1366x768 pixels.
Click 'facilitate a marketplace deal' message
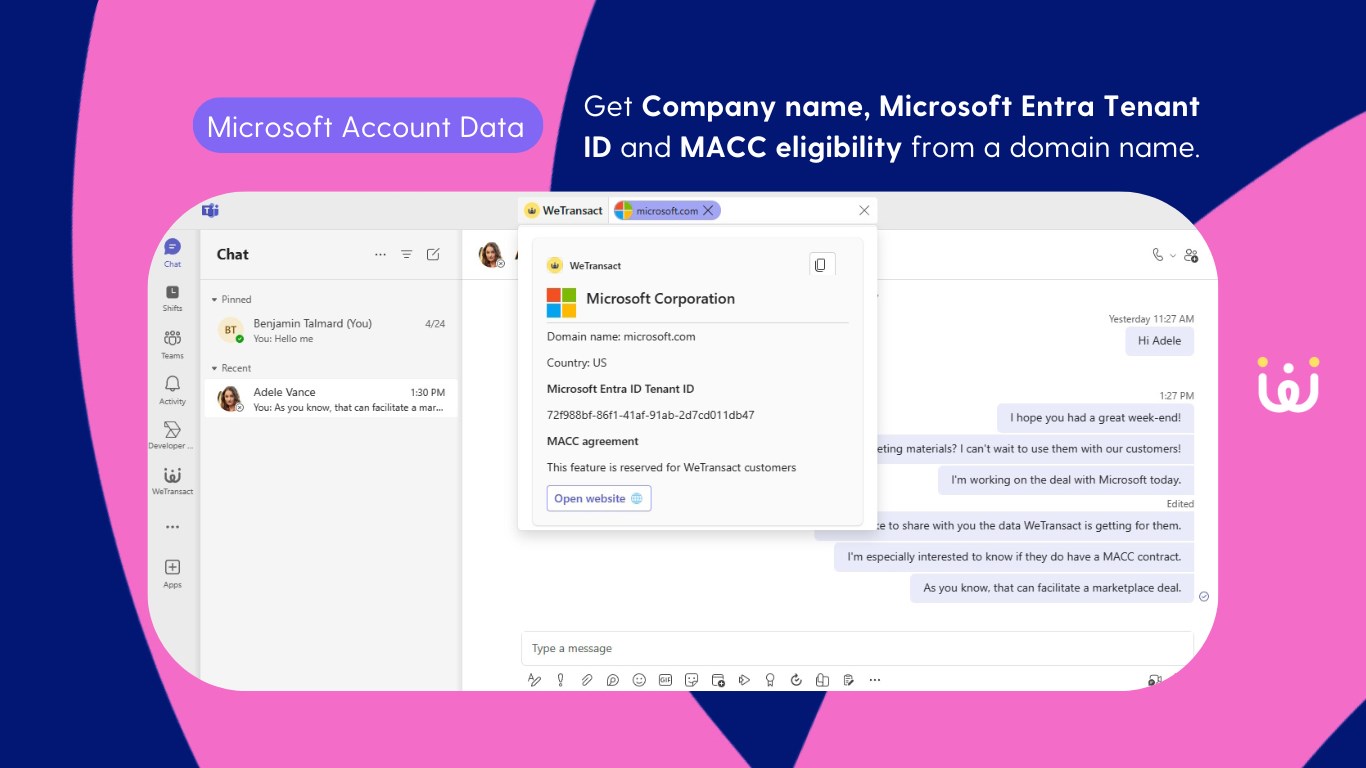[x=1052, y=588]
